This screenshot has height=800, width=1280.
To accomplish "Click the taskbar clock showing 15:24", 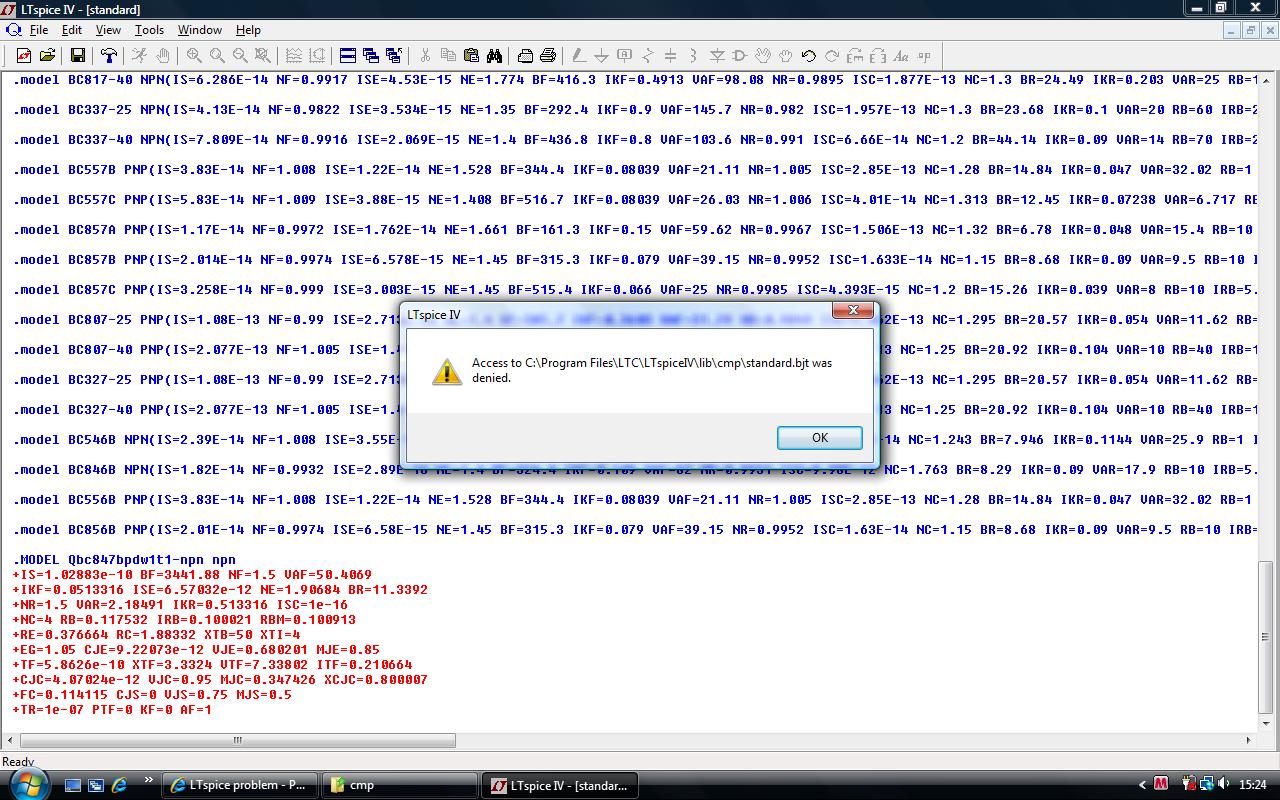I will 1252,785.
